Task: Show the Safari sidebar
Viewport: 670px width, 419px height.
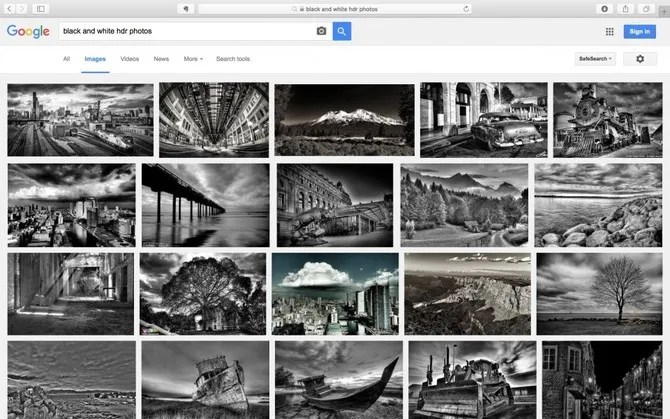Action: point(41,8)
